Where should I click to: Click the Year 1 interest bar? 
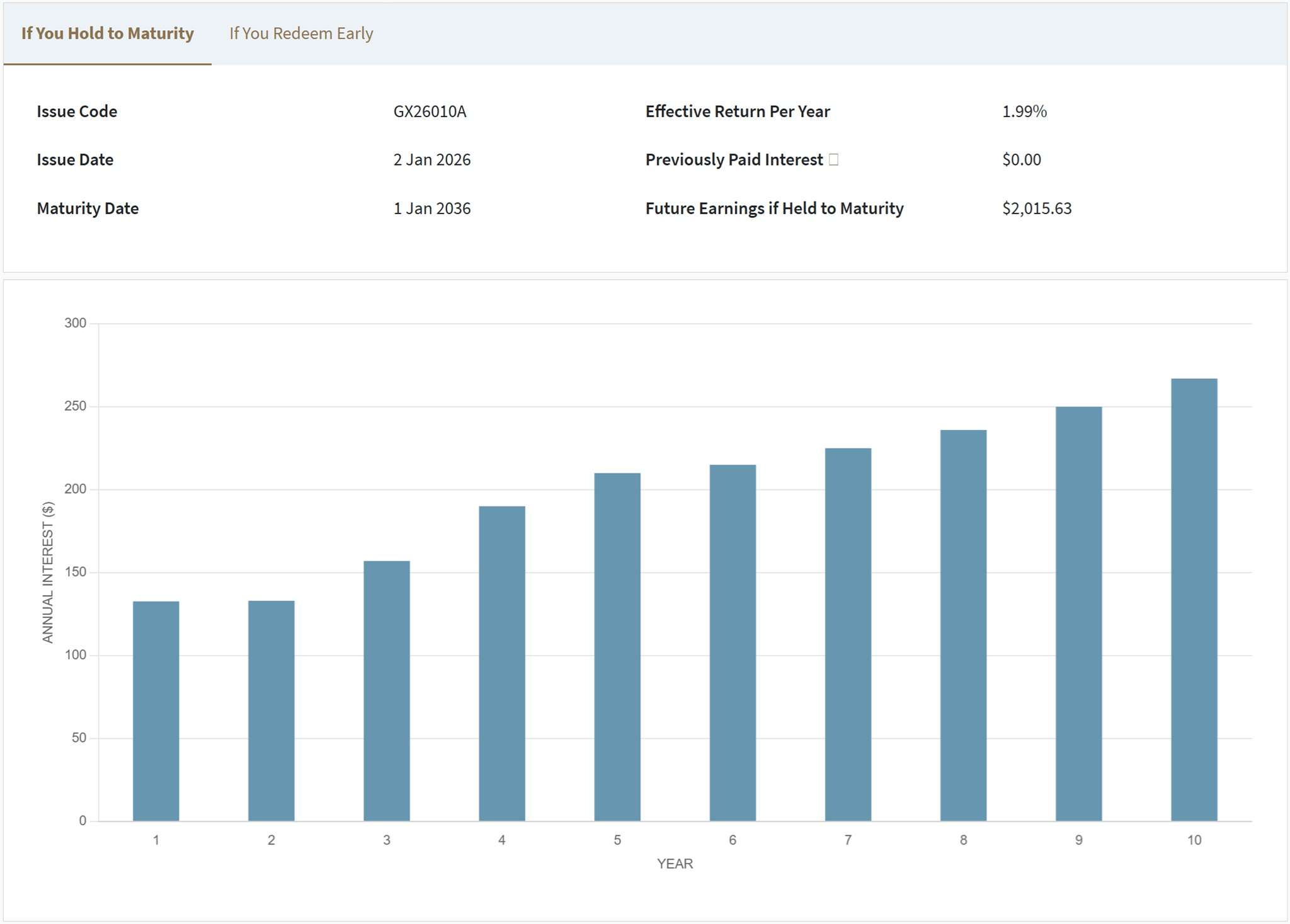click(x=156, y=710)
